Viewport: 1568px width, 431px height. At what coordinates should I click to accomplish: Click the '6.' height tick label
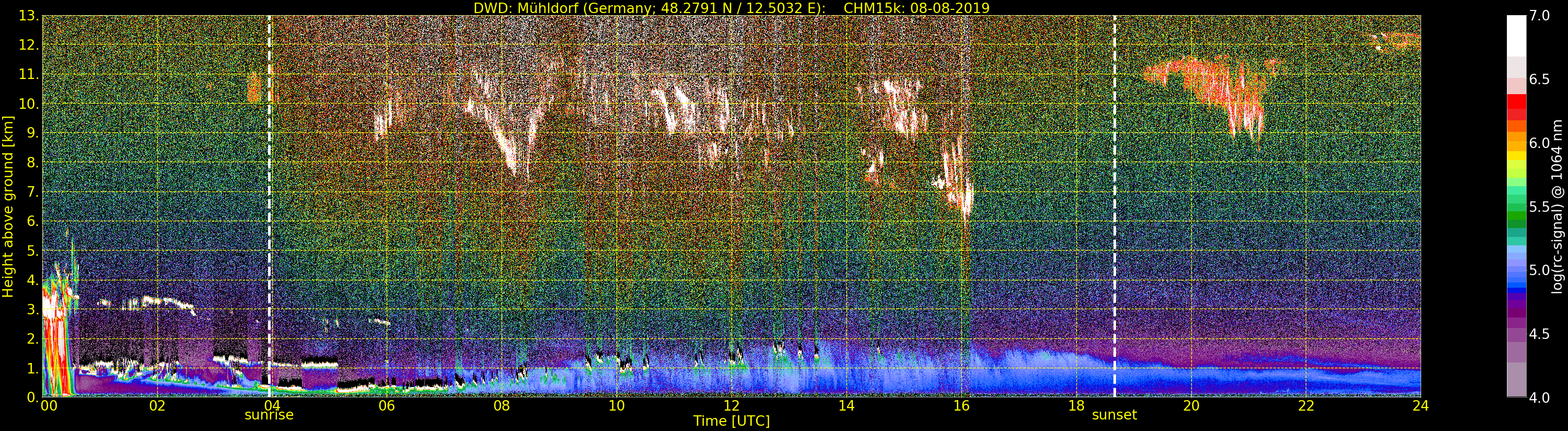[32, 221]
